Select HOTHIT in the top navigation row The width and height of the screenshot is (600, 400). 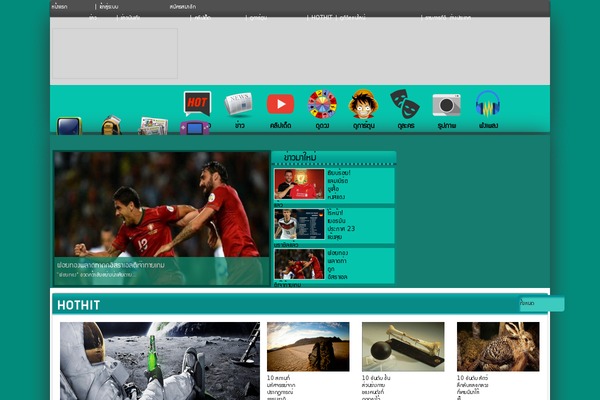[x=321, y=17]
